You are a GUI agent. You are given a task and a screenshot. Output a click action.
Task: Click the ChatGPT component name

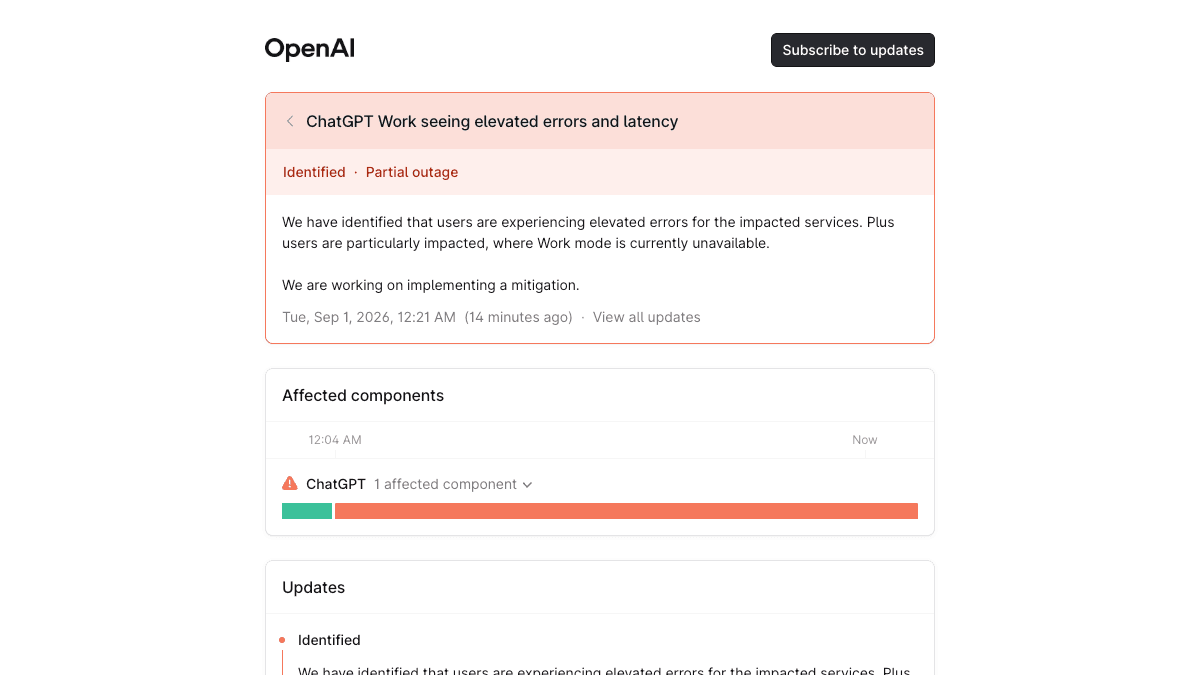coord(336,484)
